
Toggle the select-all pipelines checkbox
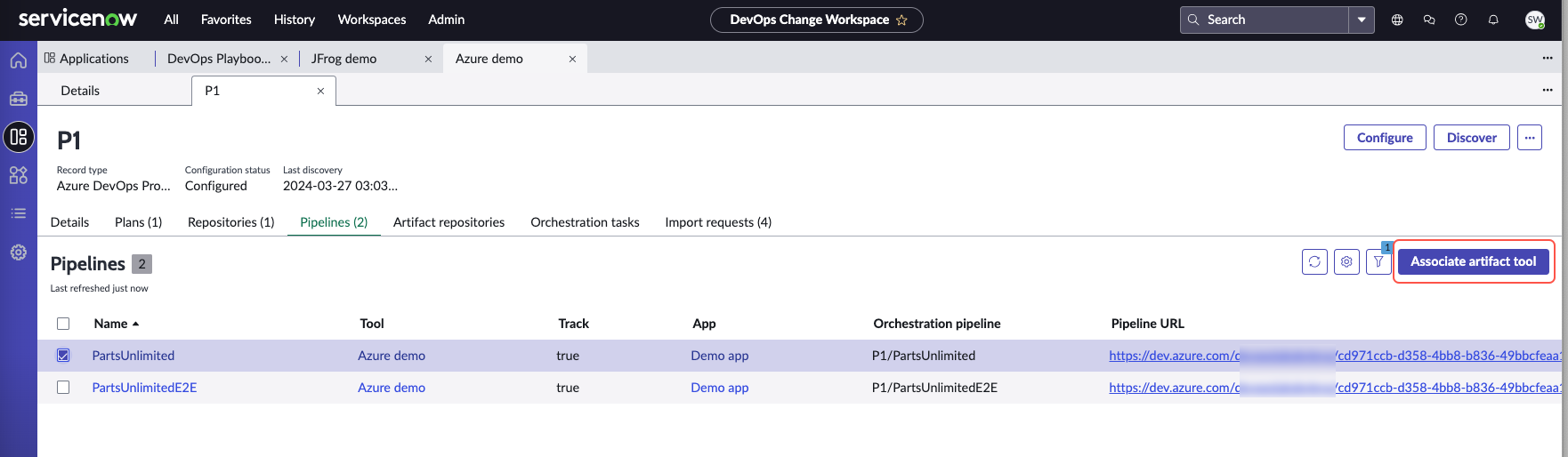63,324
